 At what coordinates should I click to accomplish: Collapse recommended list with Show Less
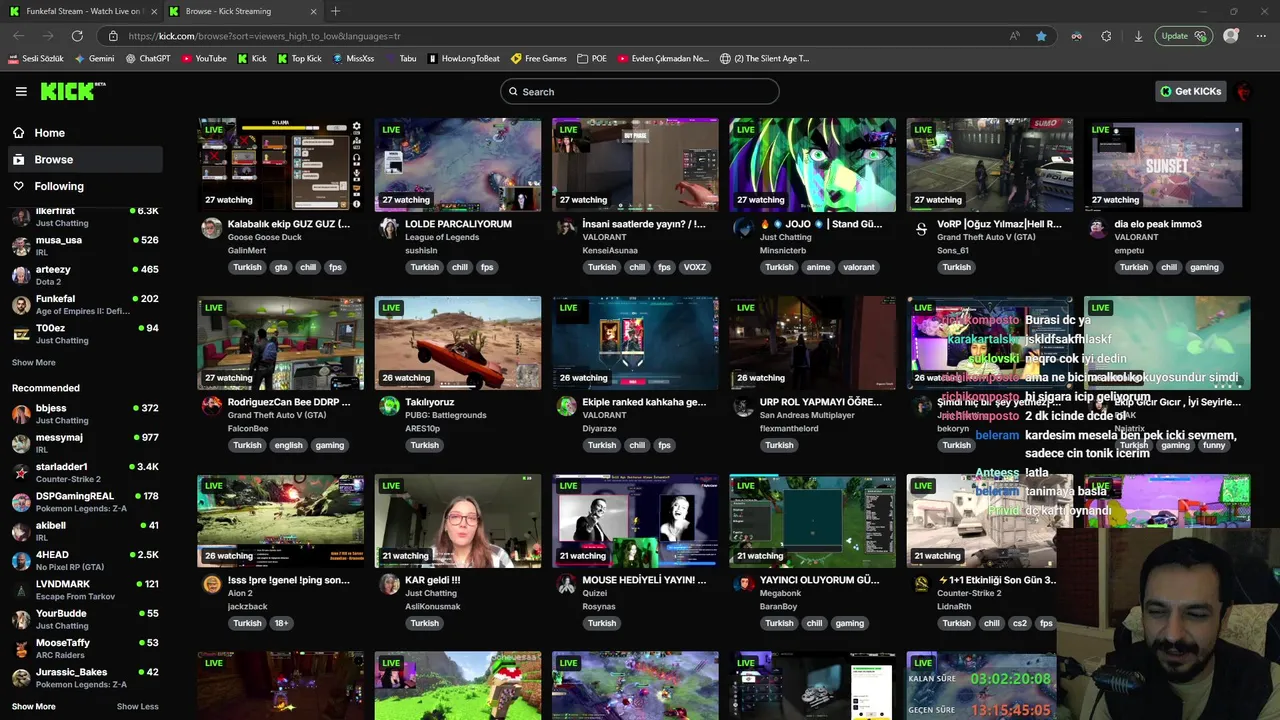137,706
